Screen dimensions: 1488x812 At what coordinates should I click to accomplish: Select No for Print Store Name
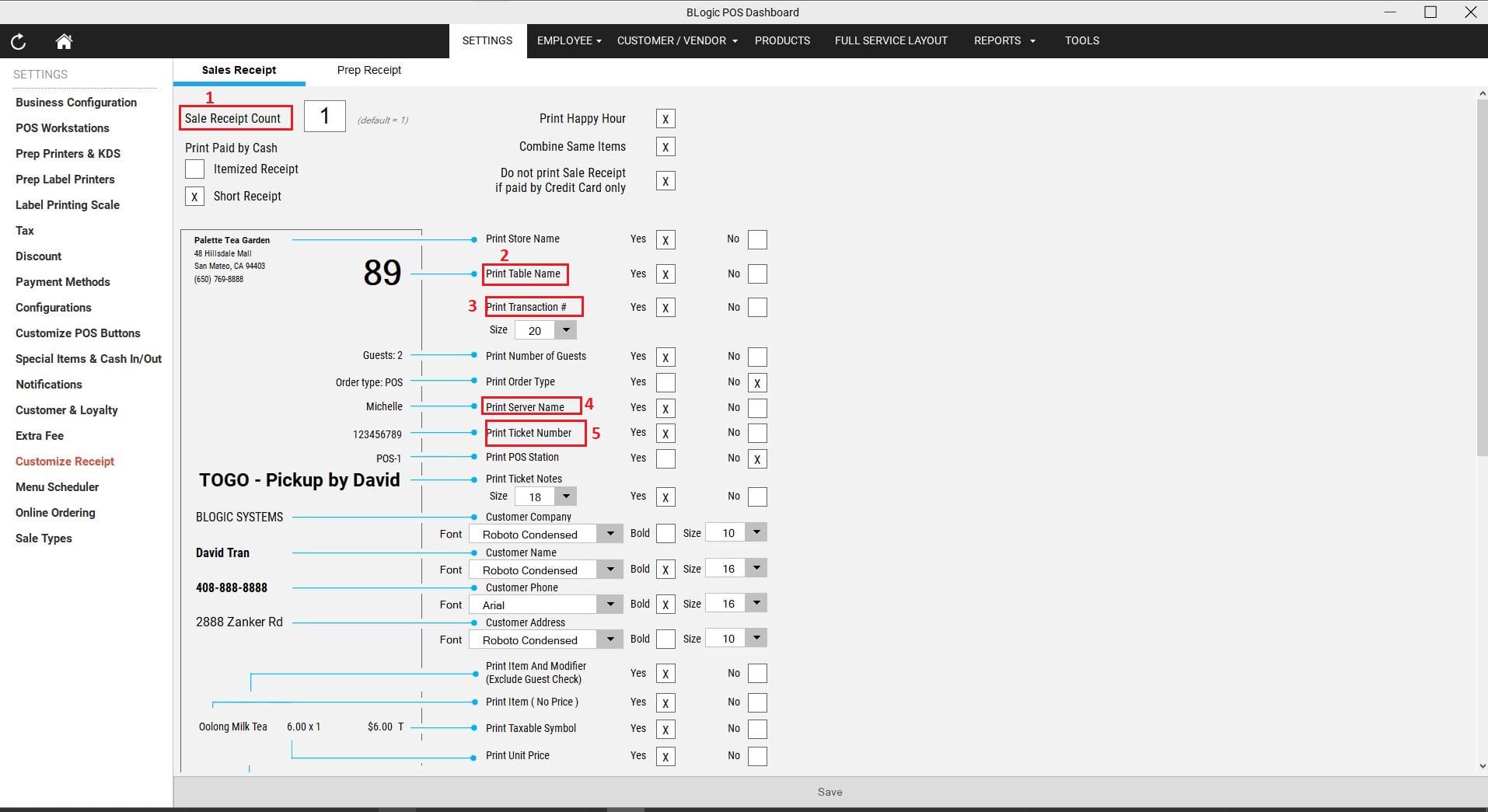(756, 239)
